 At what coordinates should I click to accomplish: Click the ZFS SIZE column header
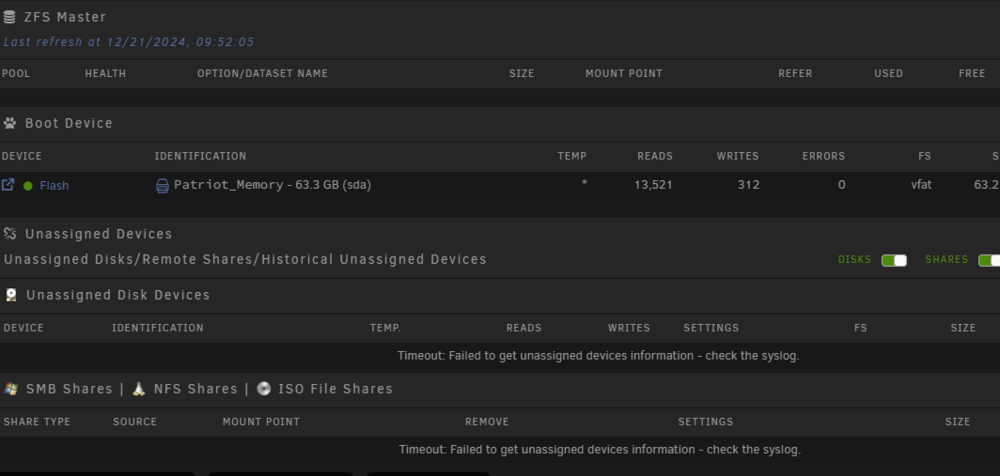[522, 73]
